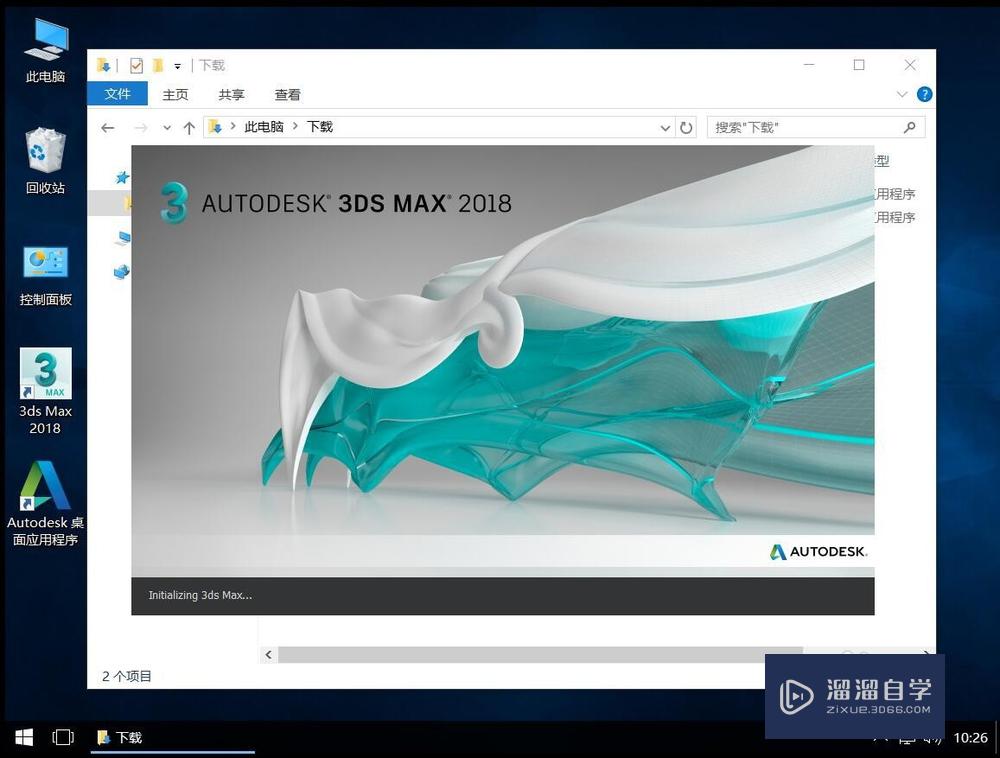Close the 下载 Explorer window
This screenshot has width=1000, height=758.
[910, 65]
